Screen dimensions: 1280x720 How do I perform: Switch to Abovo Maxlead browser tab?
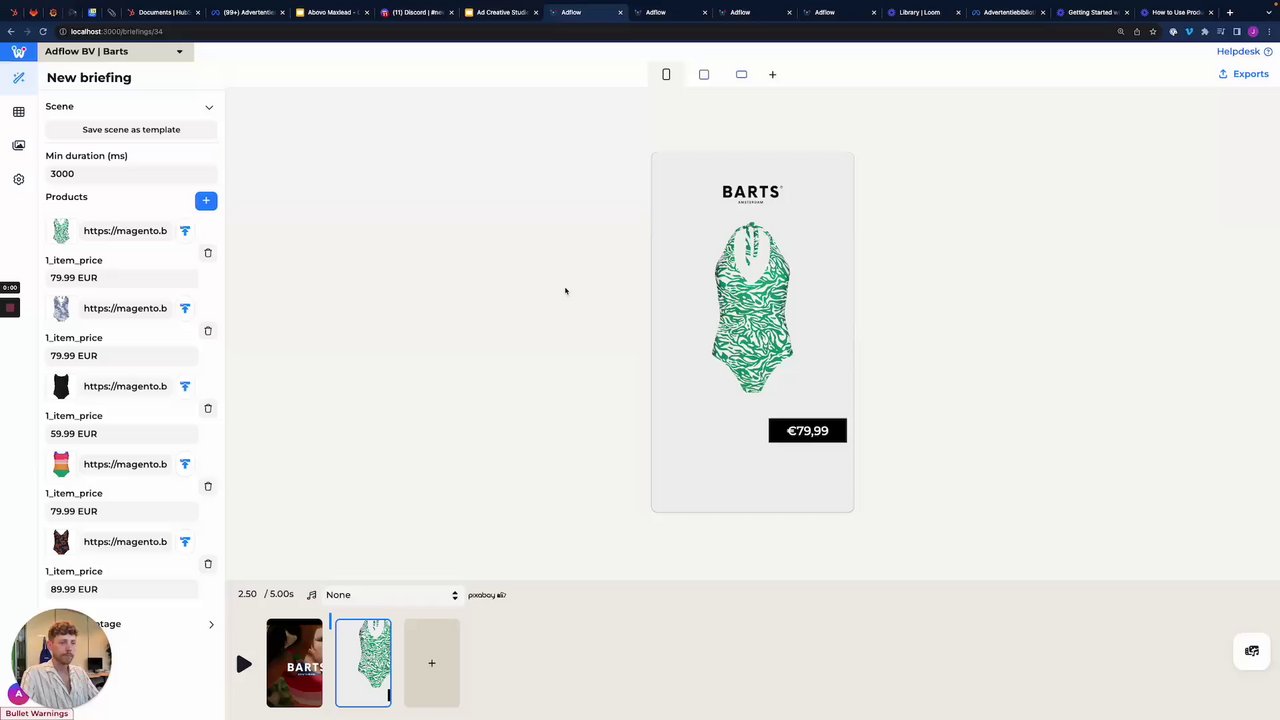(332, 12)
